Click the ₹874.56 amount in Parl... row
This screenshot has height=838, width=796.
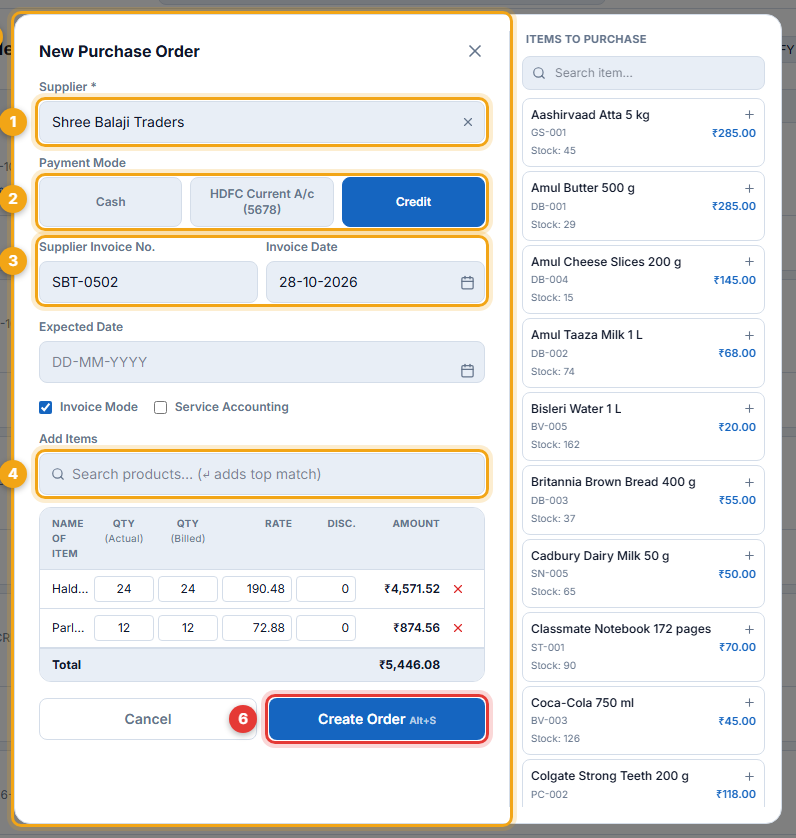416,628
